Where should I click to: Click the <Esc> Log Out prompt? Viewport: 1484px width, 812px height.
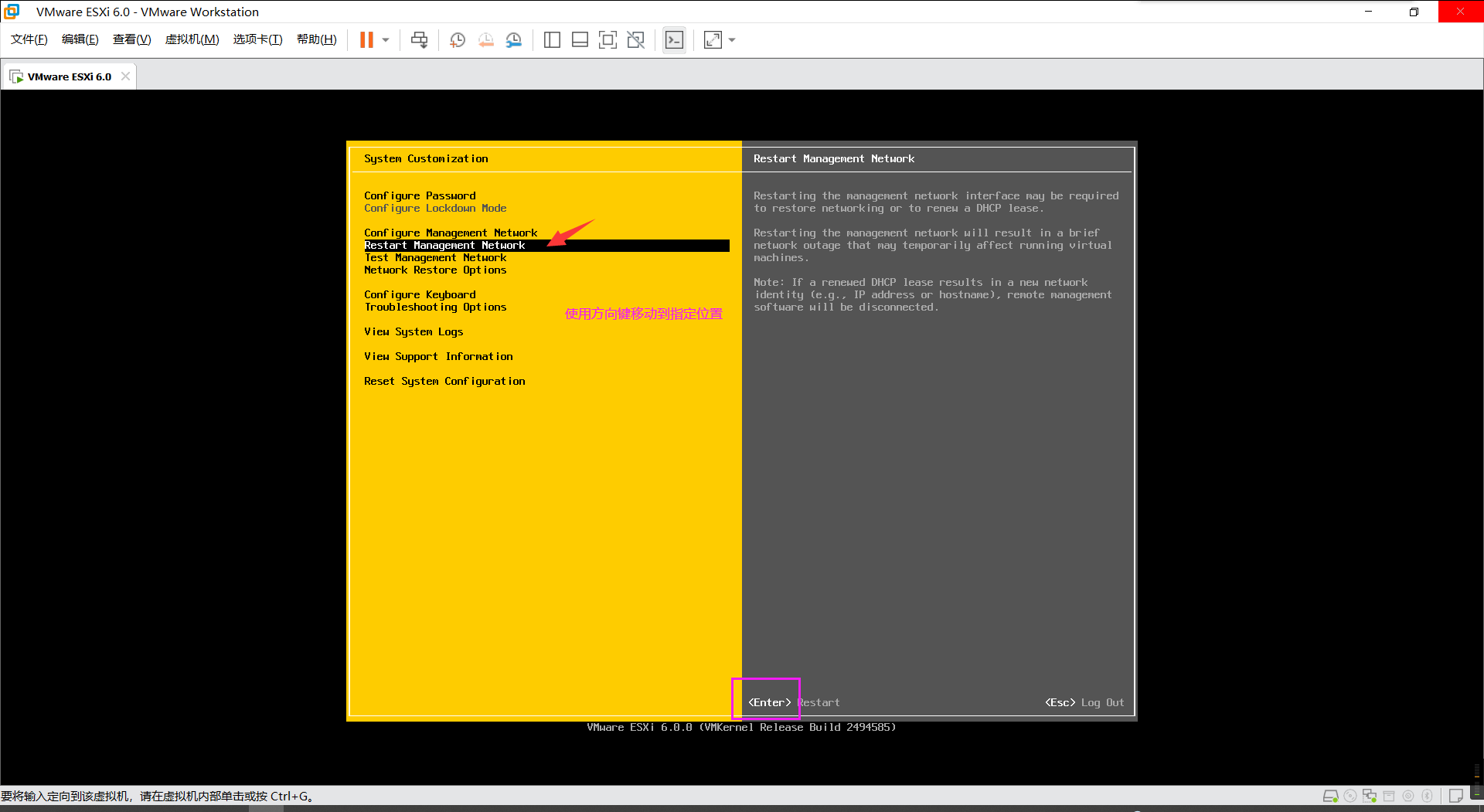tap(1084, 702)
